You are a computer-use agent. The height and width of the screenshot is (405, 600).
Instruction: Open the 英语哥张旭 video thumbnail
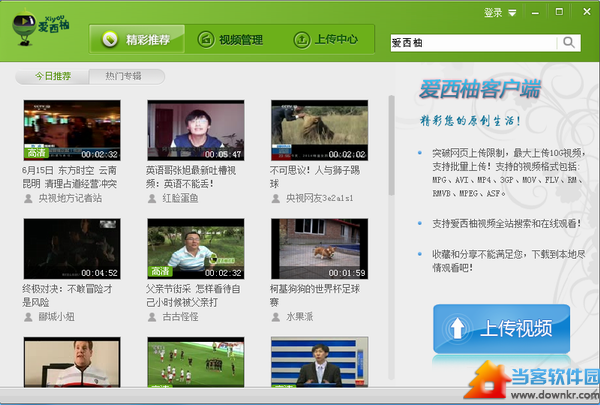(x=196, y=130)
